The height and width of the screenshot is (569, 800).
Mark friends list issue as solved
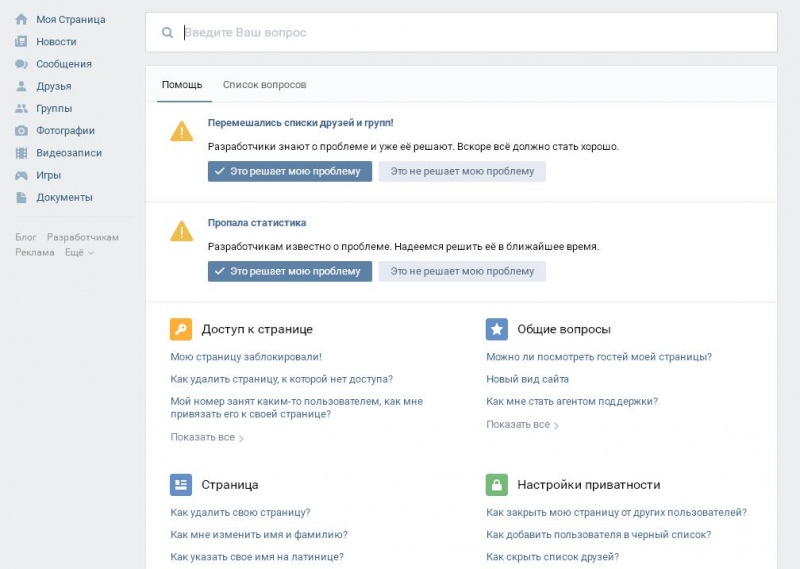click(290, 171)
